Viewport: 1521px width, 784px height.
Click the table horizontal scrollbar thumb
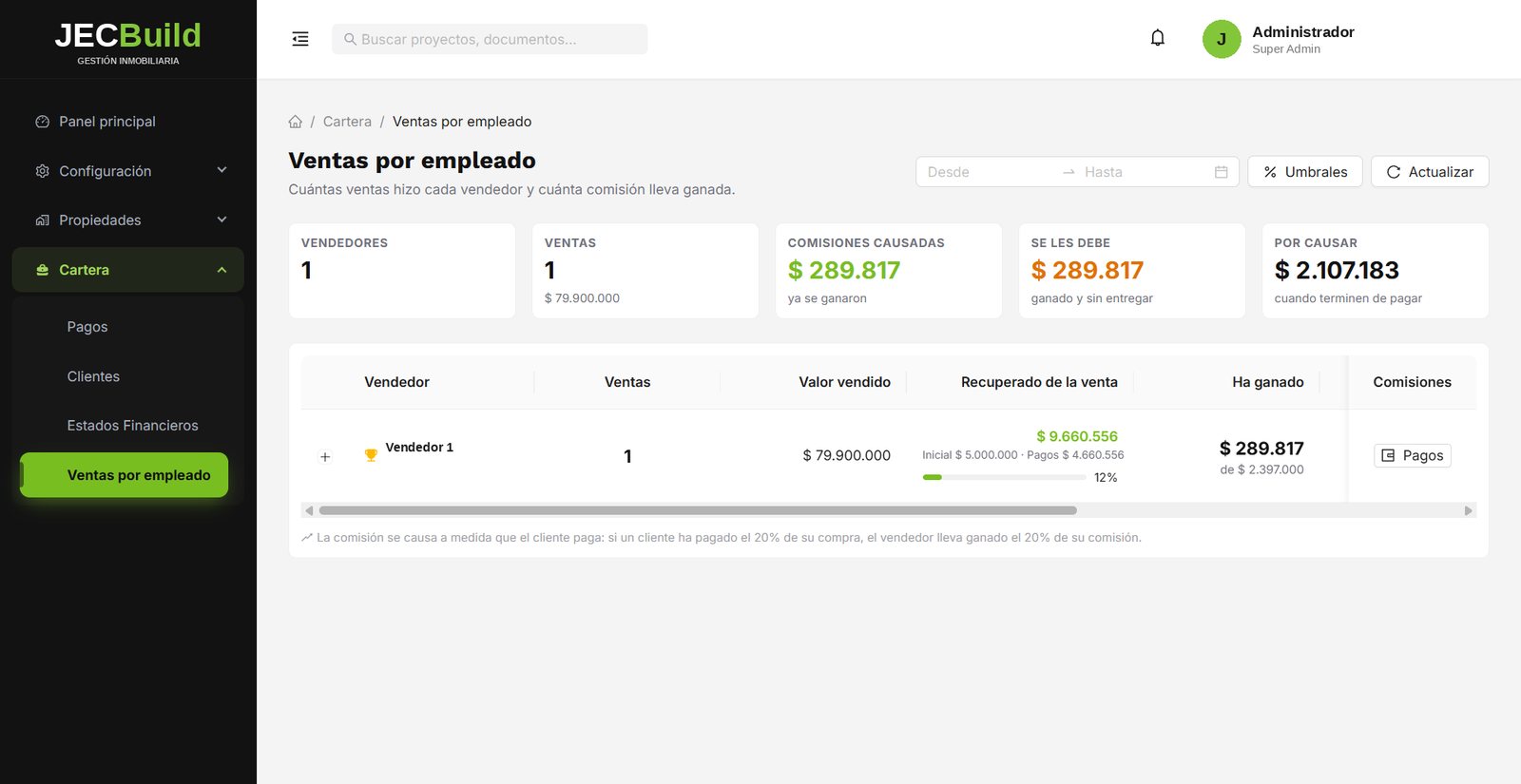[698, 510]
